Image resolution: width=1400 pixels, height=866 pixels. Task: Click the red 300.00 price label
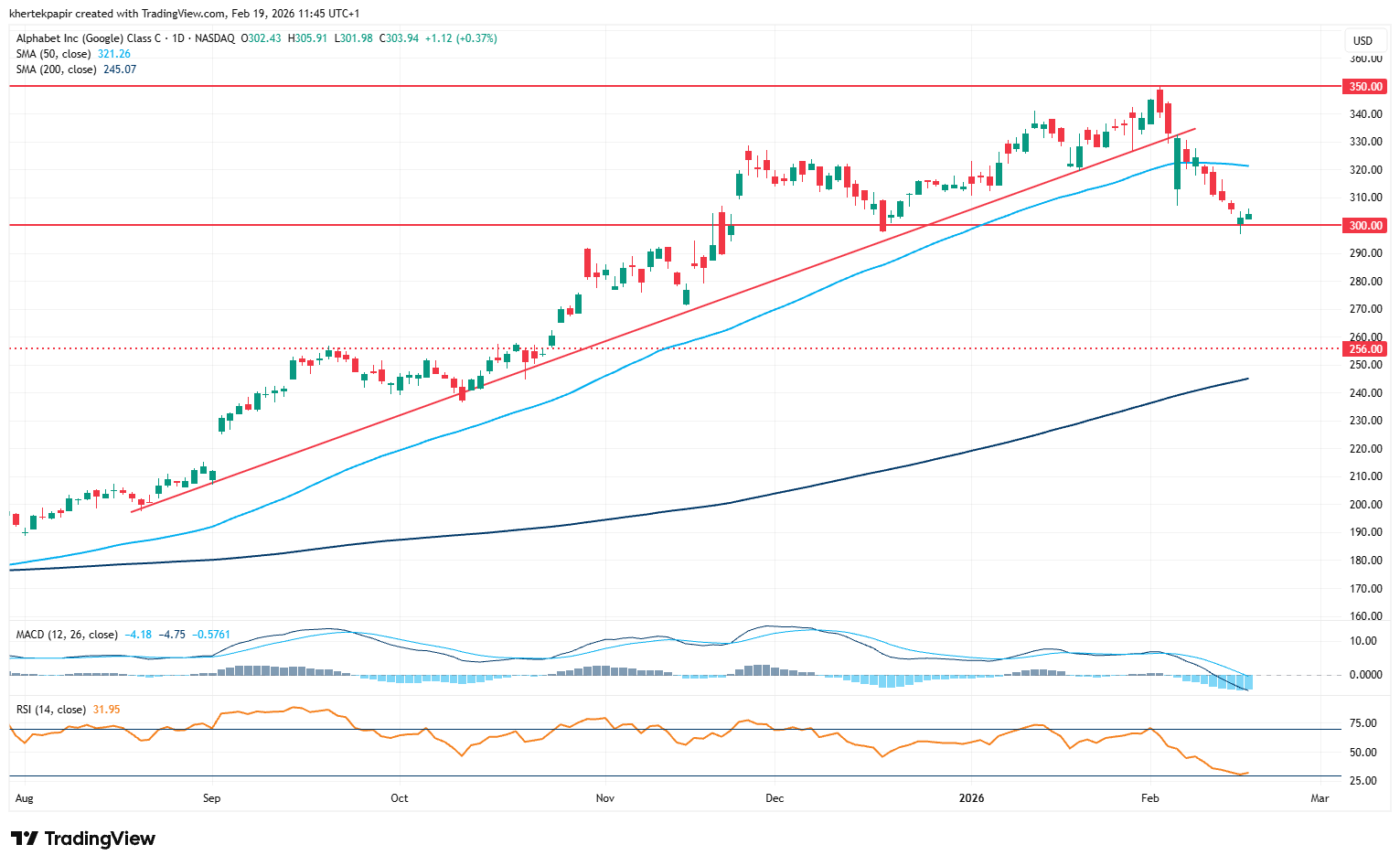tap(1365, 226)
